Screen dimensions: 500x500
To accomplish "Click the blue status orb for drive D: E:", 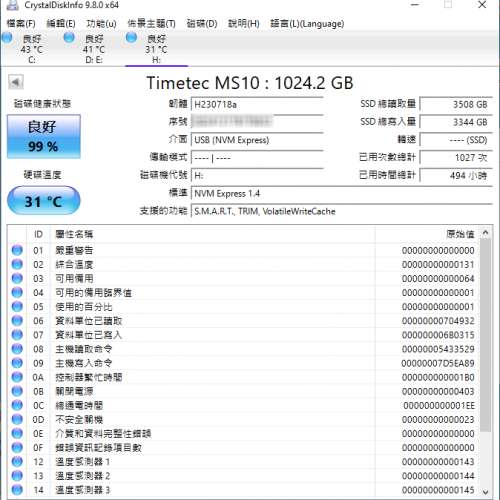I will [x=69, y=38].
